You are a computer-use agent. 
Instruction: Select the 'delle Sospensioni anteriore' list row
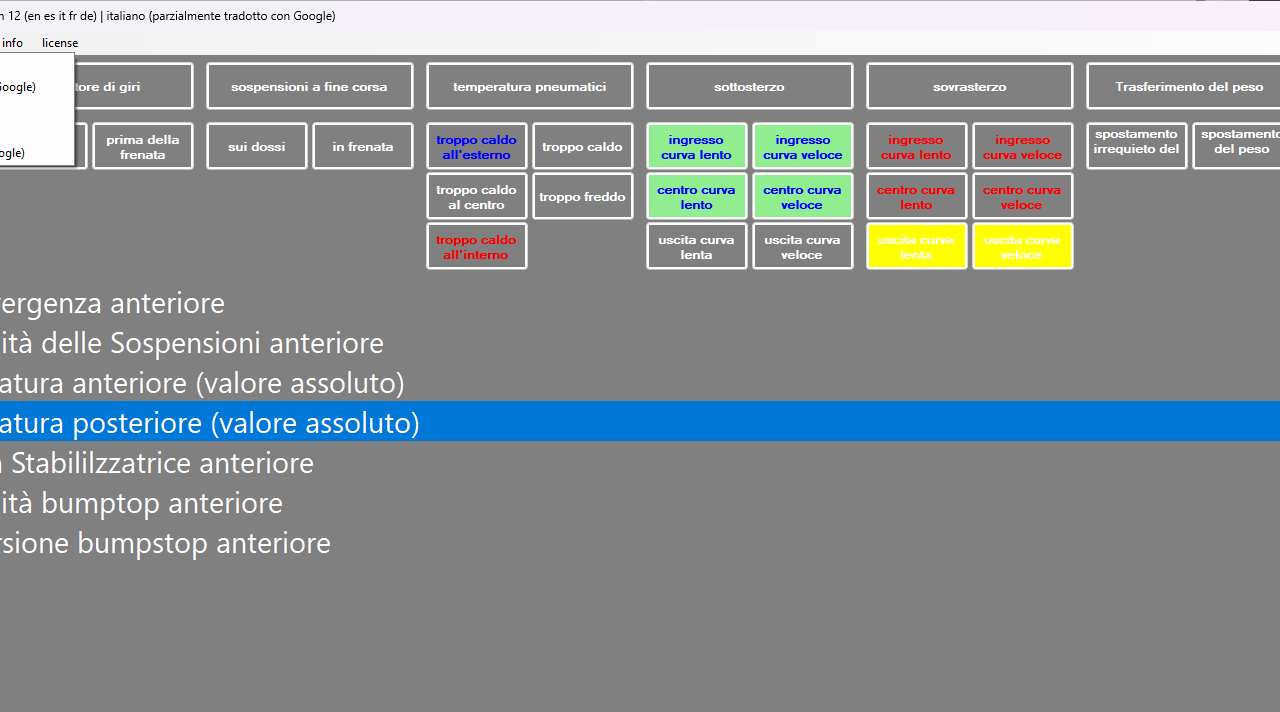coord(640,343)
